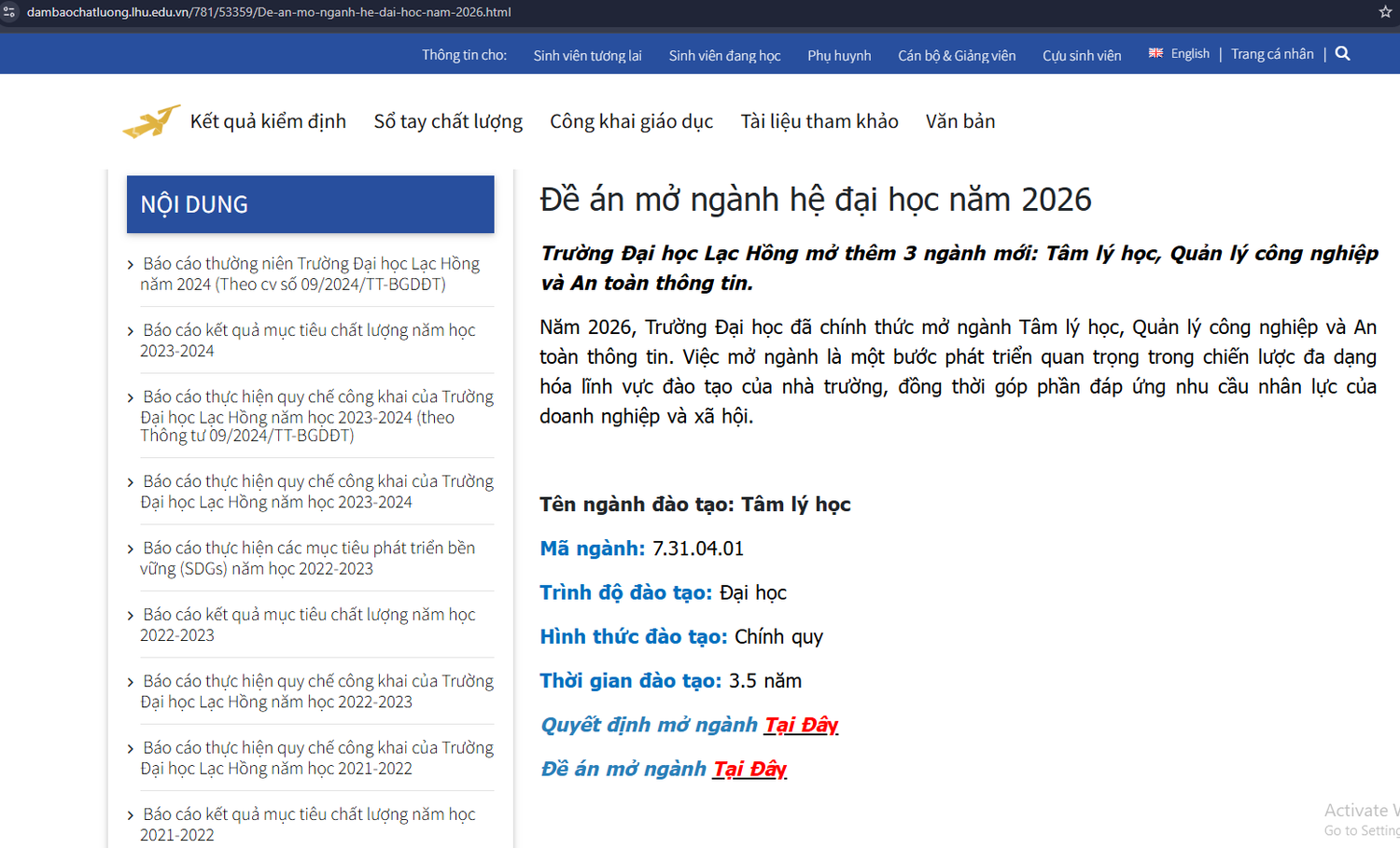This screenshot has width=1400, height=848.
Task: Open mục tiêu chất lượng 2022-2023 report
Action: coord(308,624)
